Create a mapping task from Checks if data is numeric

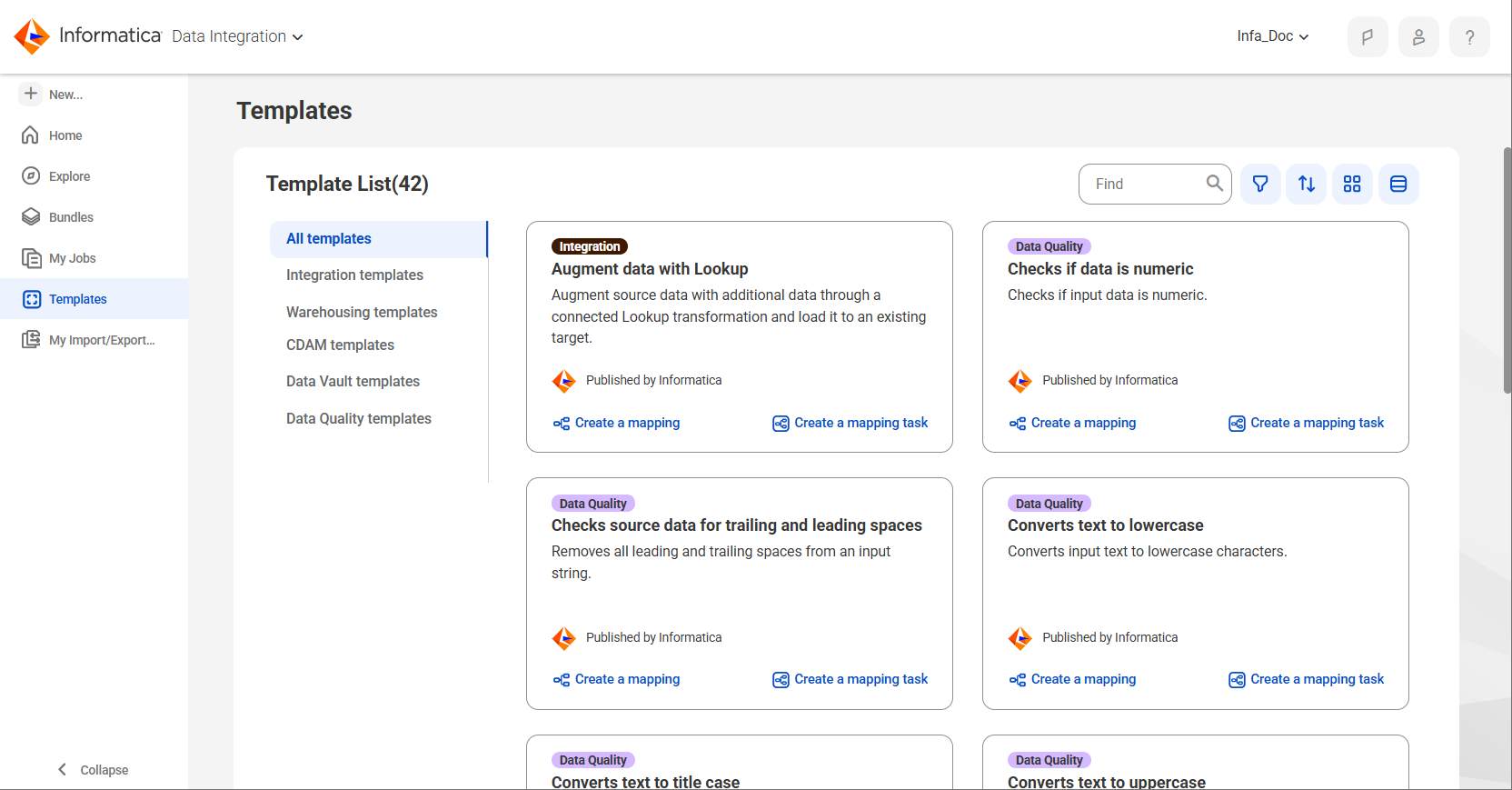[1307, 423]
